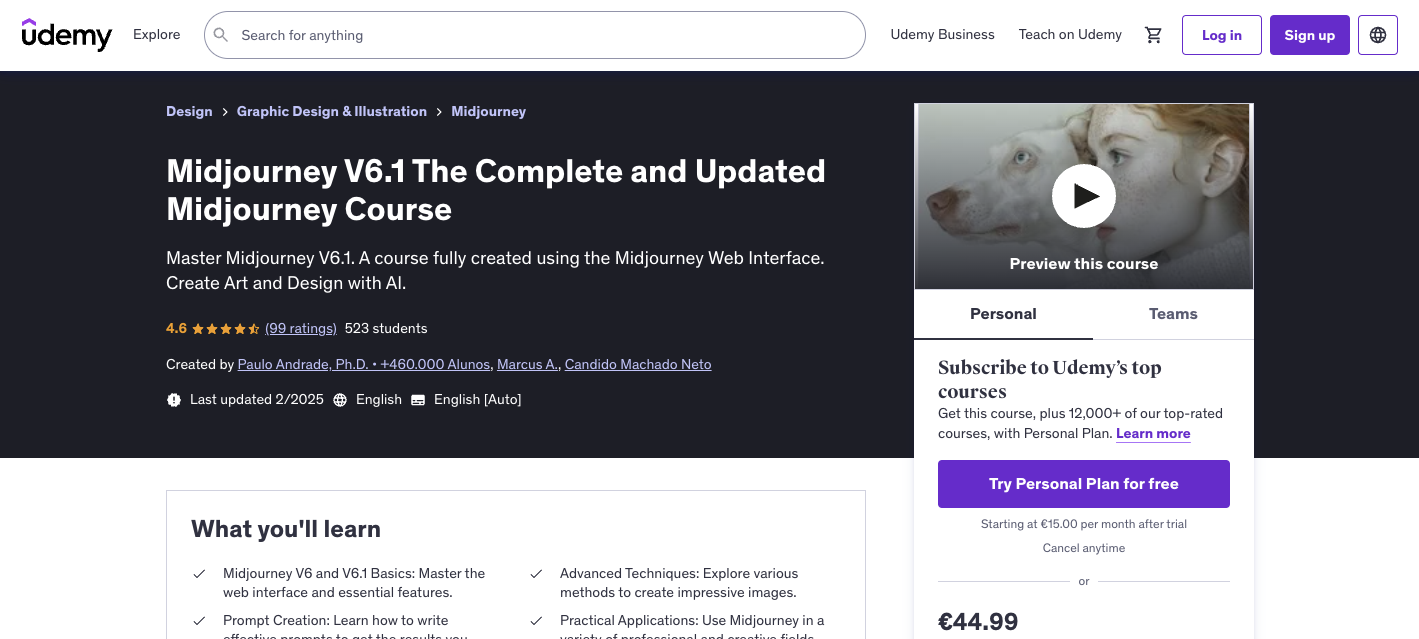The height and width of the screenshot is (639, 1419).
Task: Select the Personal tab
Action: [1003, 314]
